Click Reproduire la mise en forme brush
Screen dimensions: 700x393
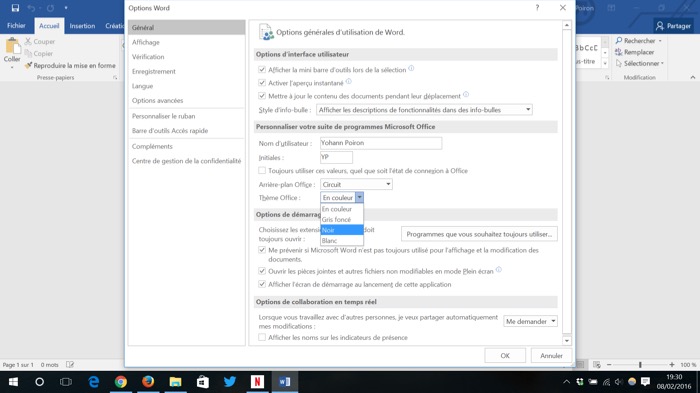[28, 66]
